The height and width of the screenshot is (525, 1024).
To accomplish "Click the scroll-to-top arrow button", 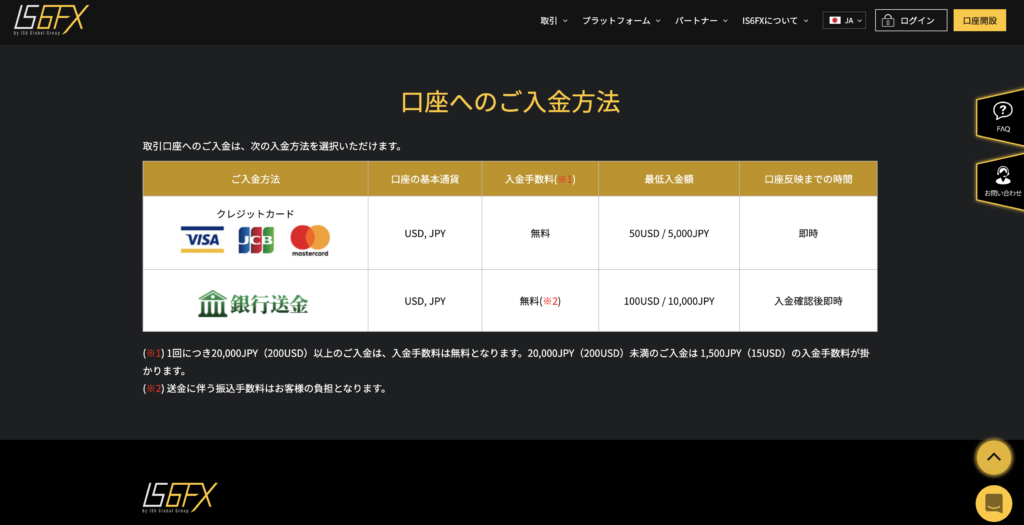I will (993, 457).
